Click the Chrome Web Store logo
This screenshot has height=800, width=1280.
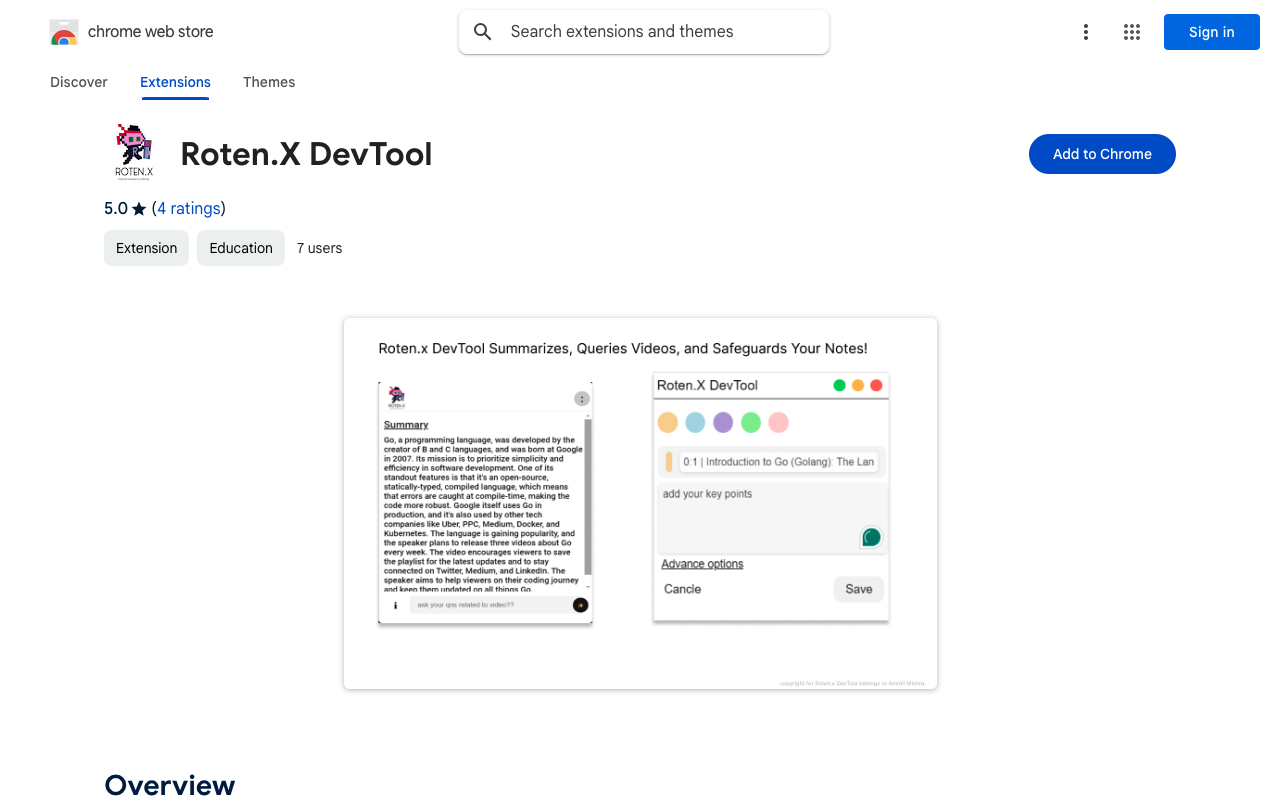pos(64,32)
